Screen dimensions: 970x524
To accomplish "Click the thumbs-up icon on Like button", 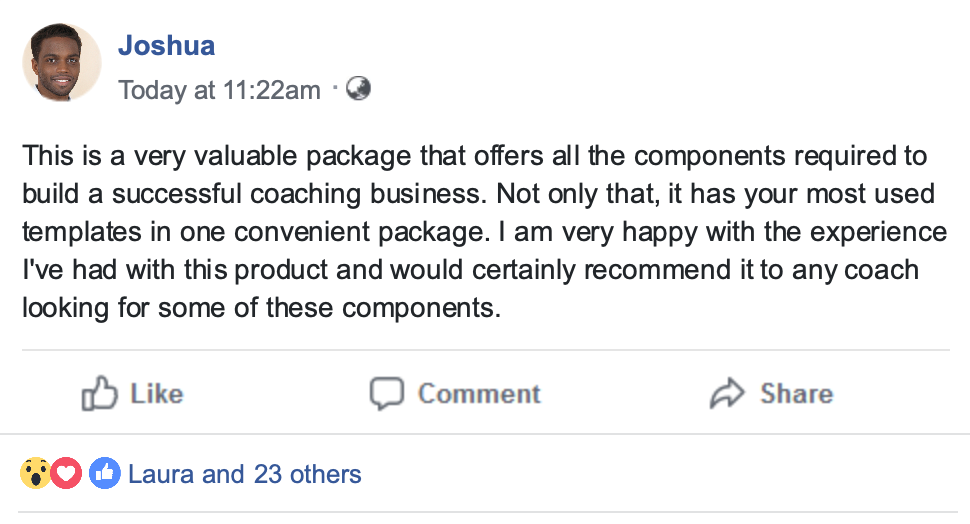I will coord(99,394).
